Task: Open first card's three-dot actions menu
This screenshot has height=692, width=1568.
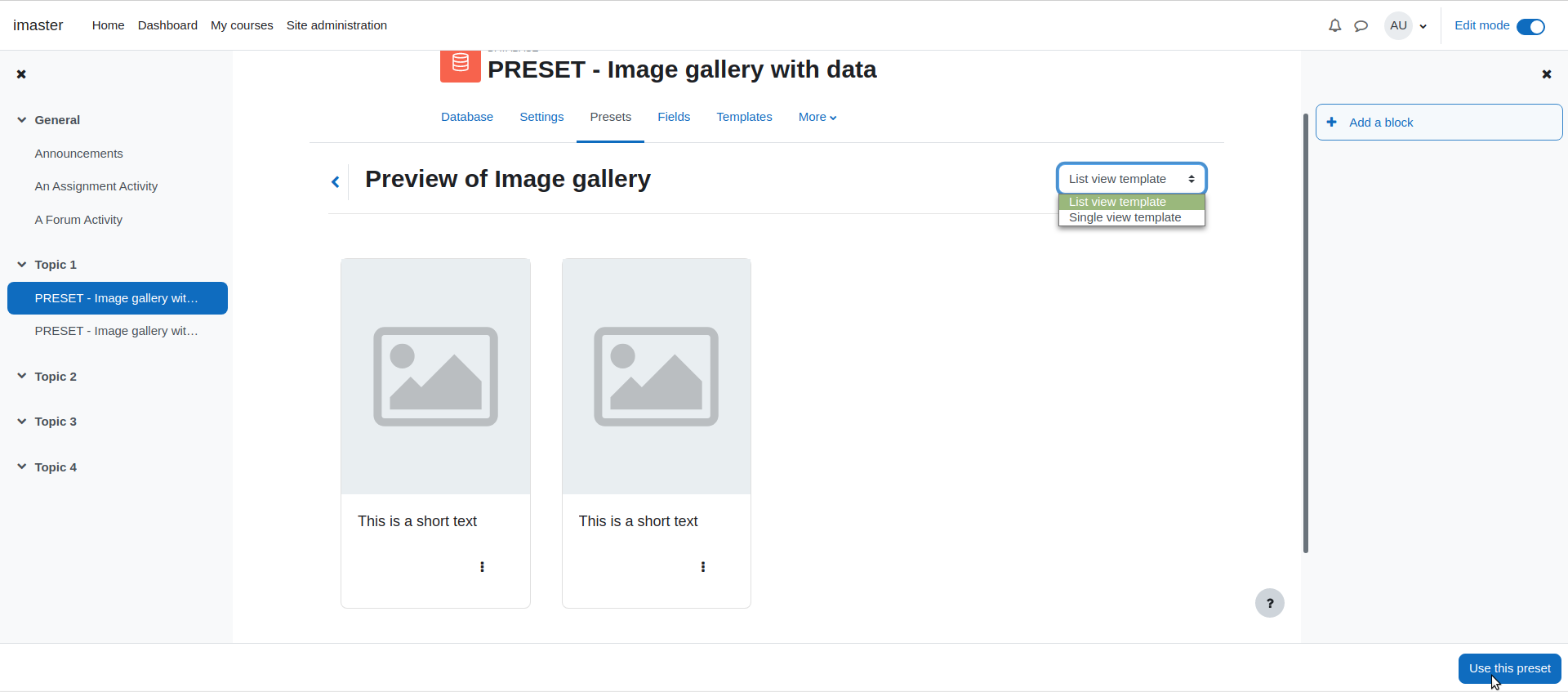Action: pyautogui.click(x=482, y=567)
